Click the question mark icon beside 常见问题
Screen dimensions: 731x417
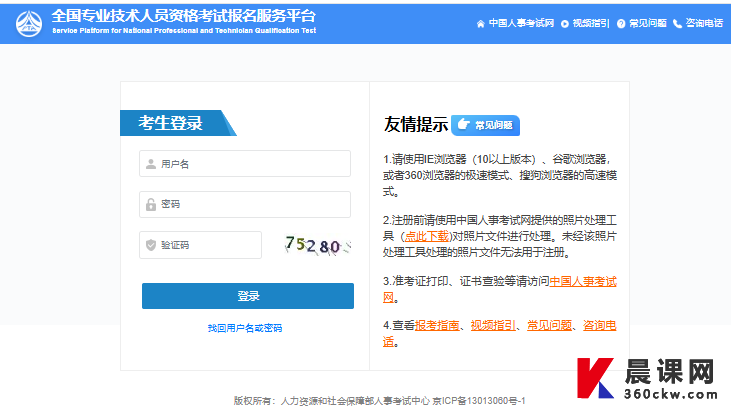621,23
